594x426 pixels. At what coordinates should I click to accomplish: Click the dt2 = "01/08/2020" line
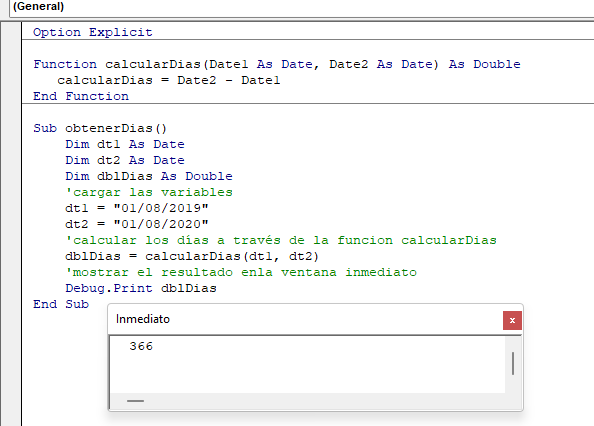click(137, 224)
